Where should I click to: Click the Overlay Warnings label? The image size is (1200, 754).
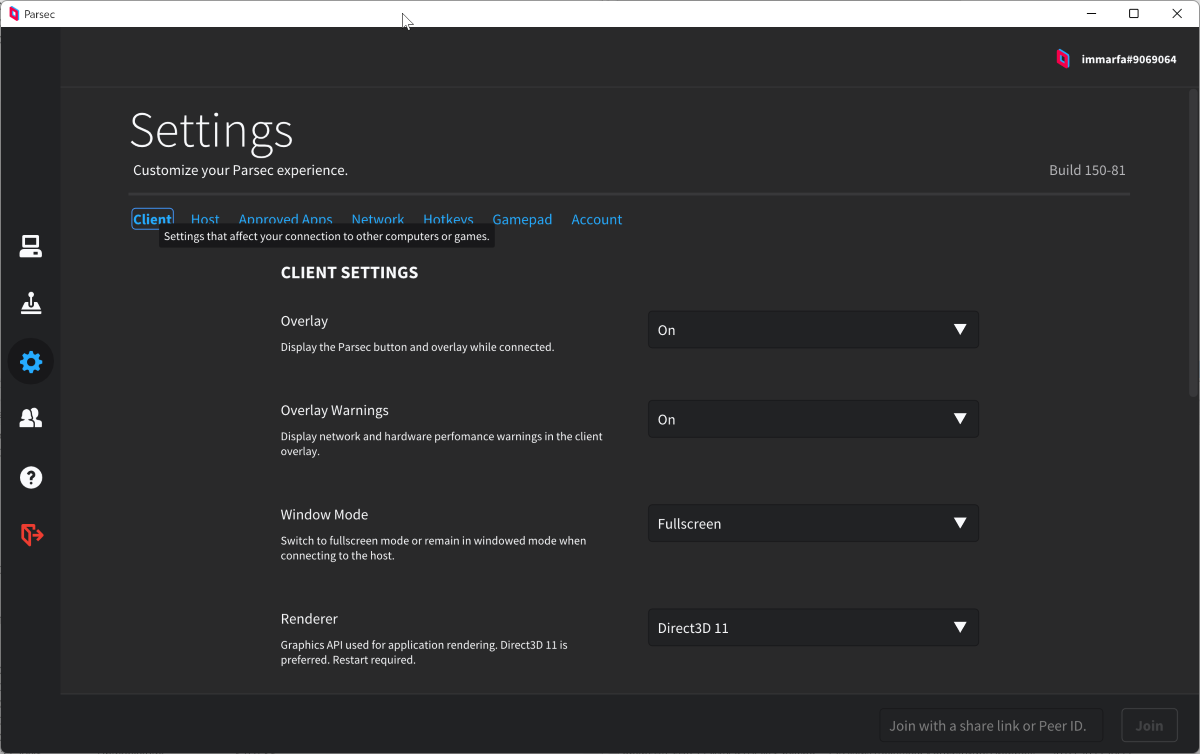[x=334, y=410]
